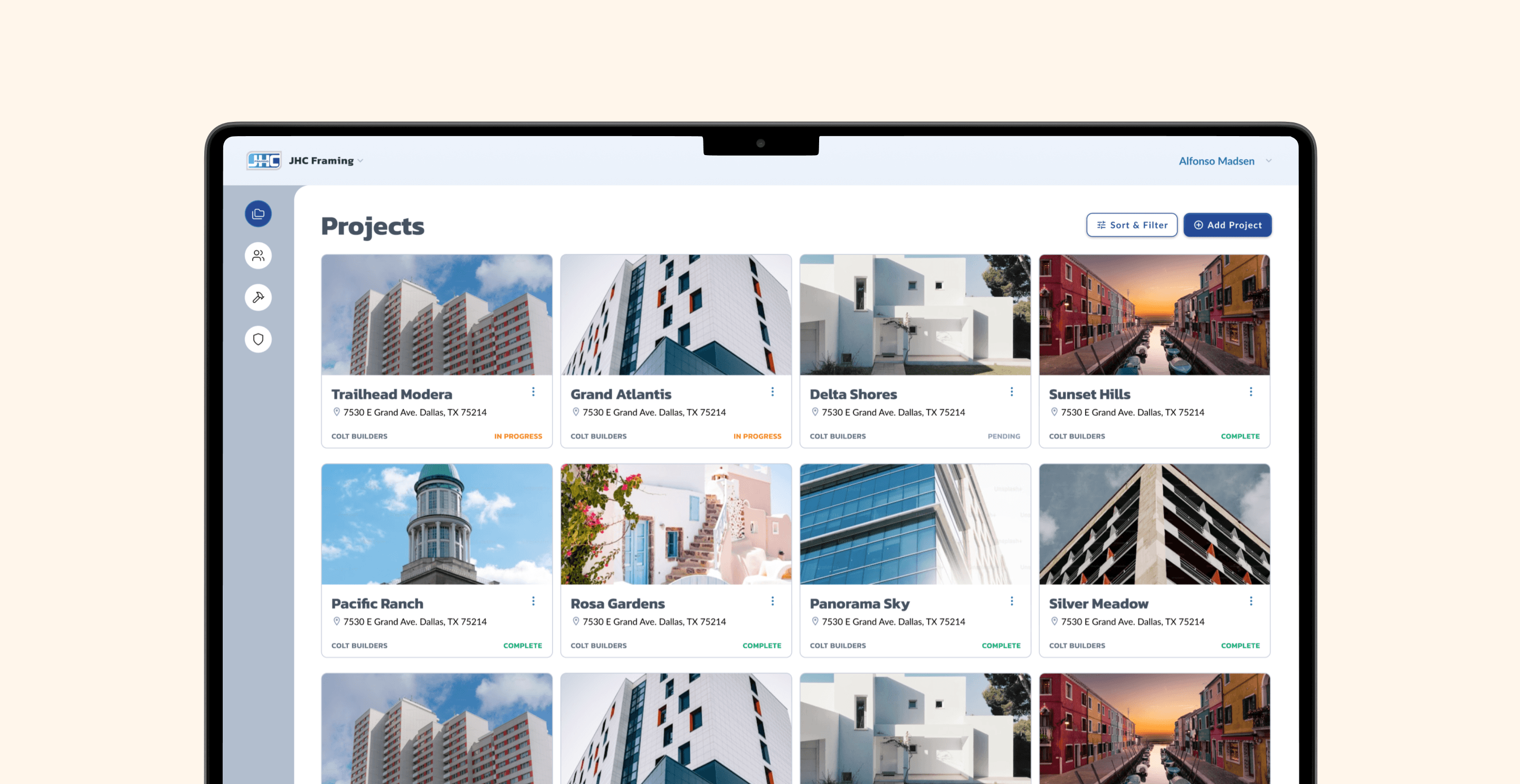The image size is (1520, 784).
Task: Select Pacific Ranch dome tower thumbnail
Action: (436, 524)
